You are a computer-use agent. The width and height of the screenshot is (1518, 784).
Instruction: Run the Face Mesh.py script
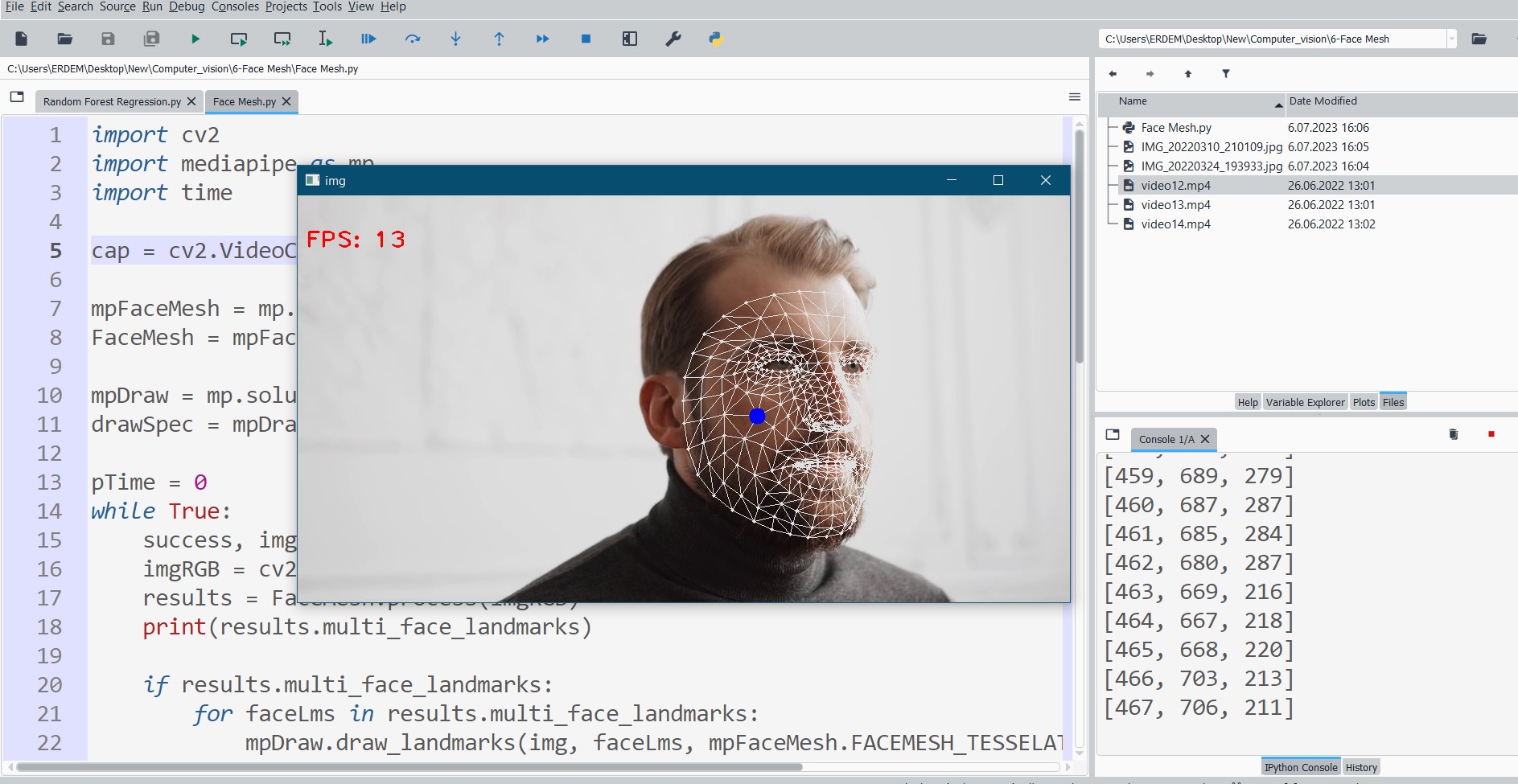[x=195, y=38]
